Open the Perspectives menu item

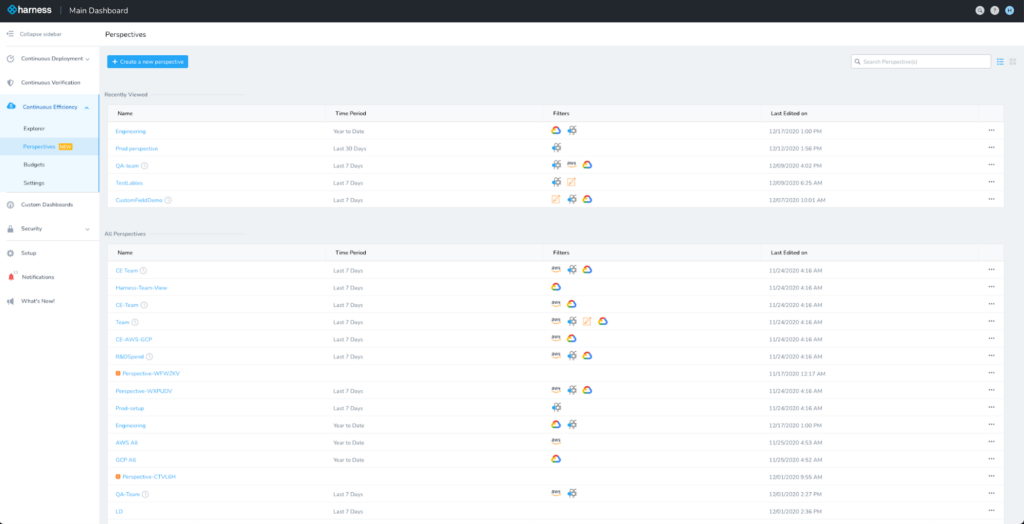tap(39, 146)
